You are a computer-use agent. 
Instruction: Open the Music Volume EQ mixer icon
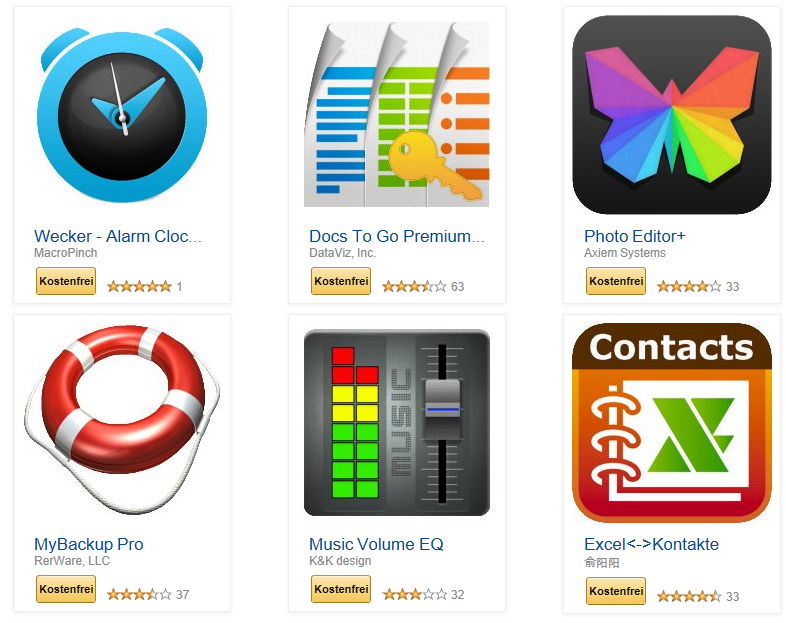[397, 423]
